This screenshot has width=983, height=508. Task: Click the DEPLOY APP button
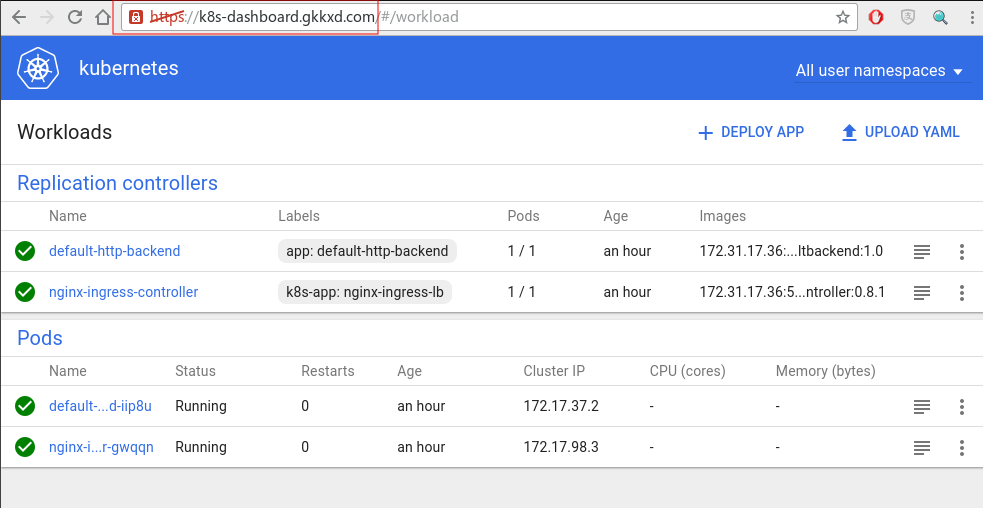pos(751,132)
